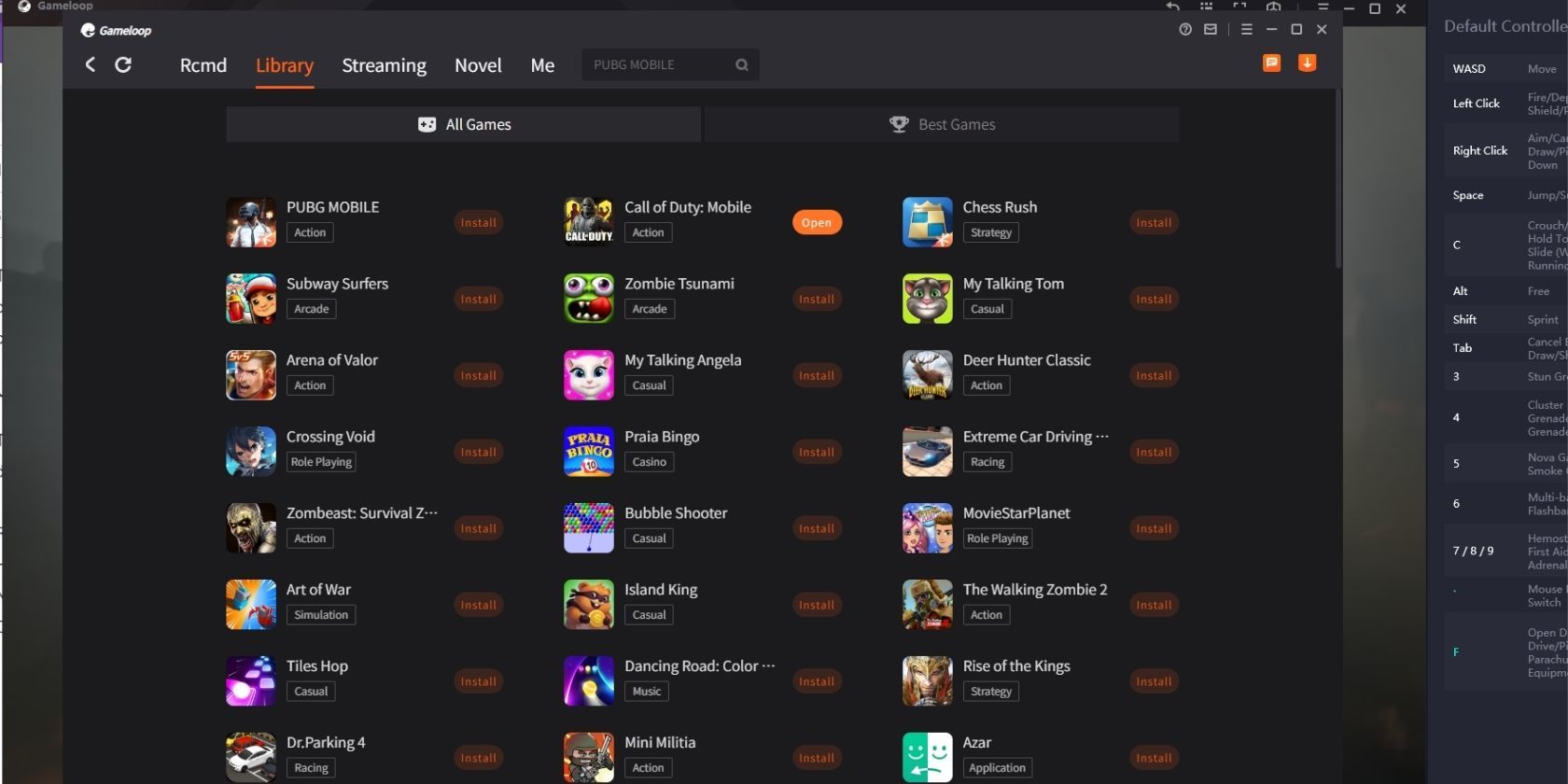Image resolution: width=1568 pixels, height=784 pixels.
Task: Click the Chess Rush game icon
Action: point(928,222)
